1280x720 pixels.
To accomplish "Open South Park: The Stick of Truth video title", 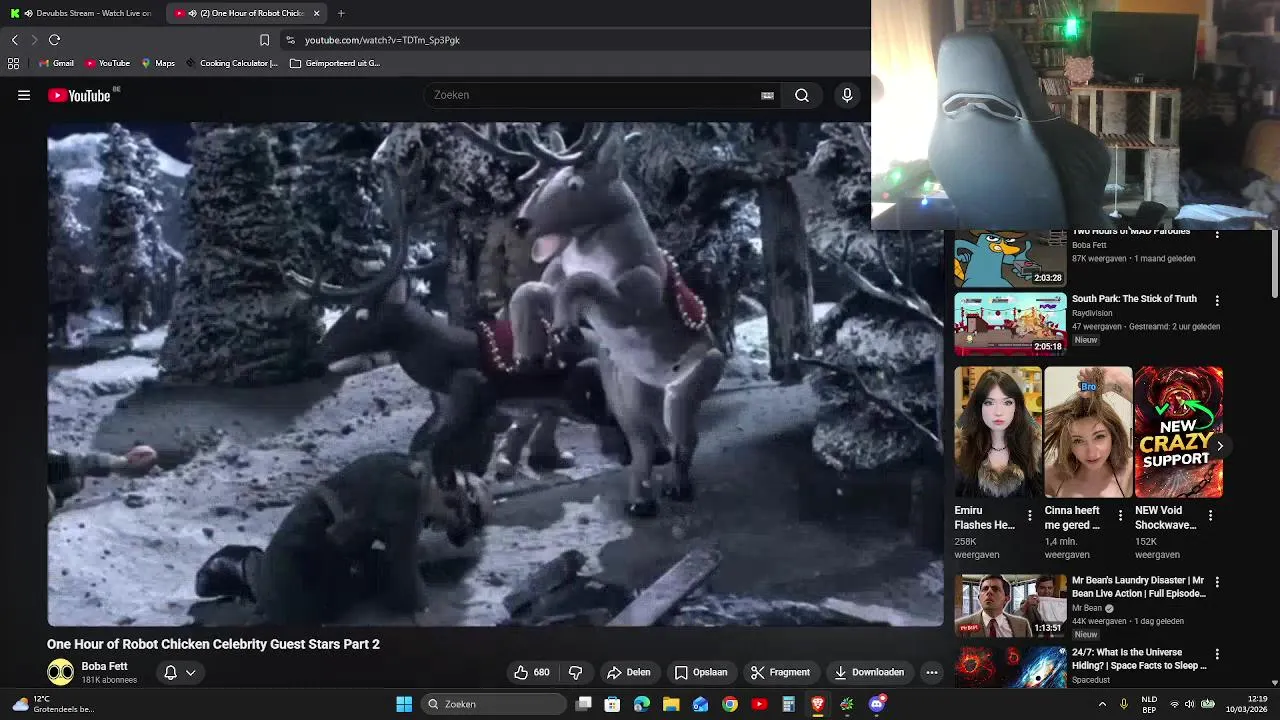I will tap(1134, 299).
